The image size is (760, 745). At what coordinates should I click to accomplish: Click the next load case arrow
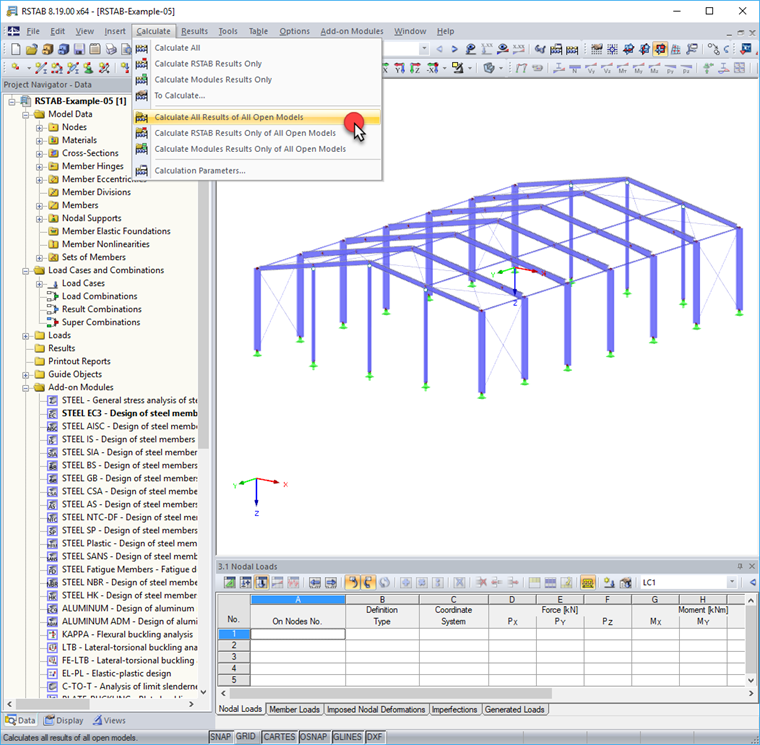click(x=454, y=49)
